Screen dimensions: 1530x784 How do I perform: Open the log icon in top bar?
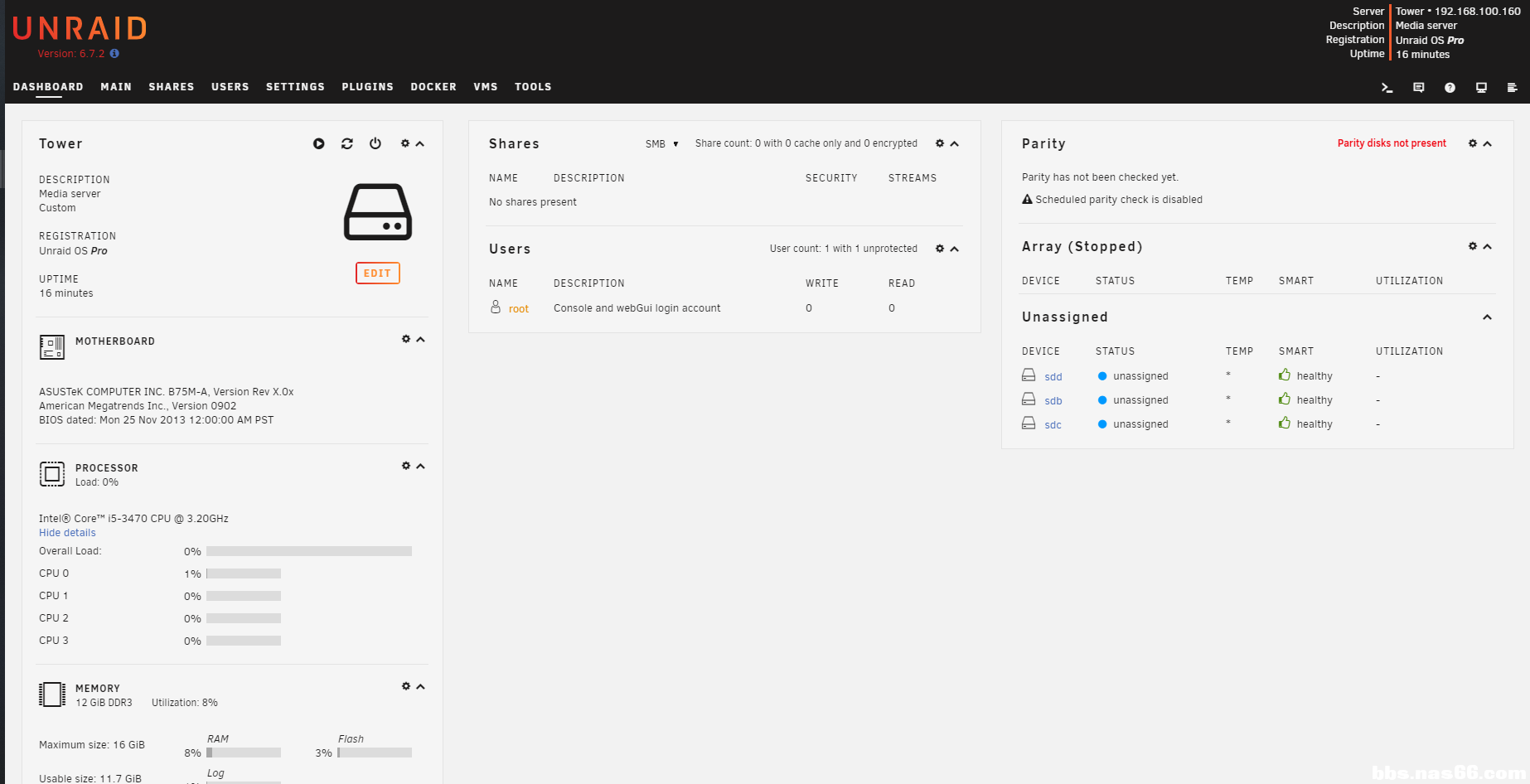pos(1512,88)
